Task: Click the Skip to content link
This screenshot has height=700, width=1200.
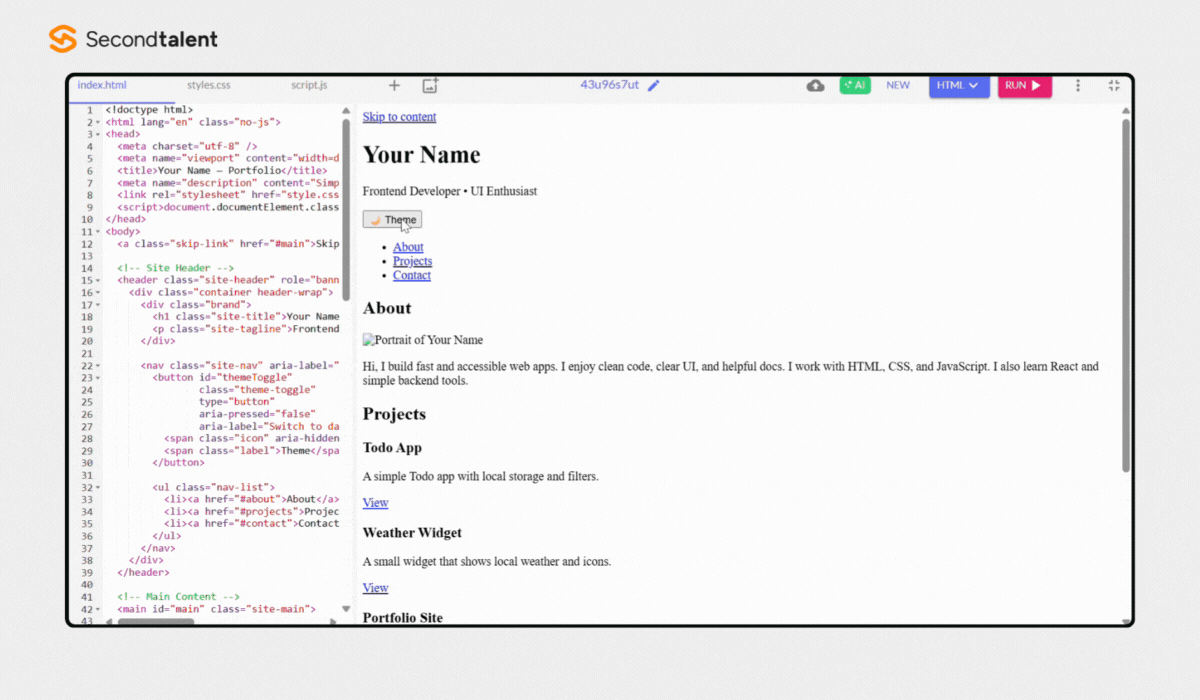Action: click(x=399, y=117)
